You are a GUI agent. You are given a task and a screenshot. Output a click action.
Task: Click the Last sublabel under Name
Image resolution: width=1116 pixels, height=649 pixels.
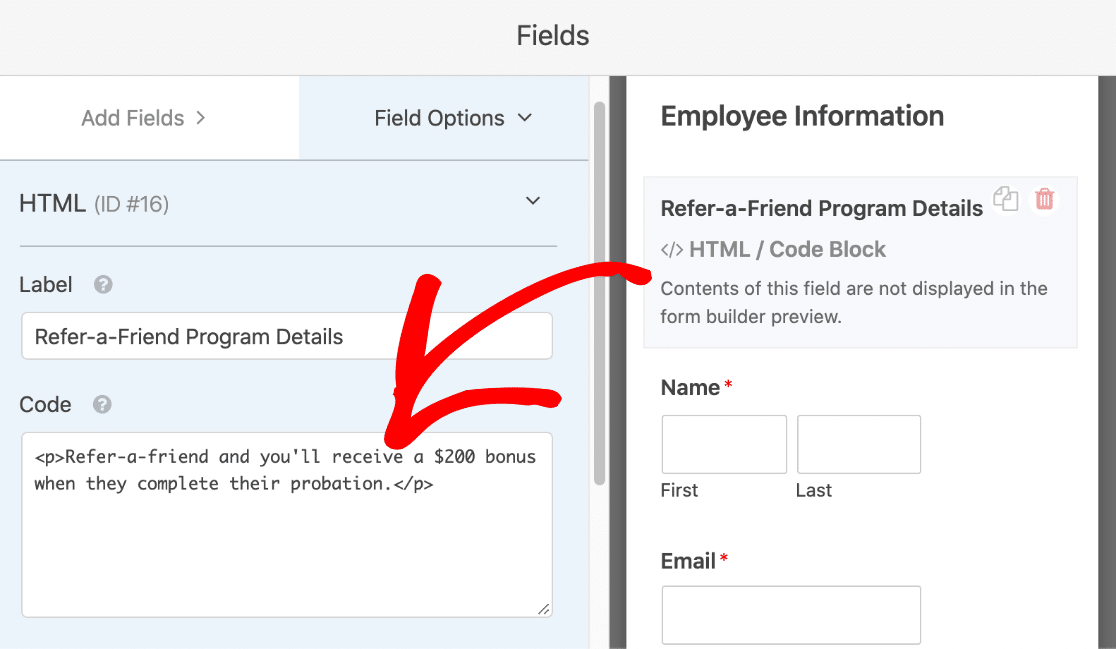[814, 490]
